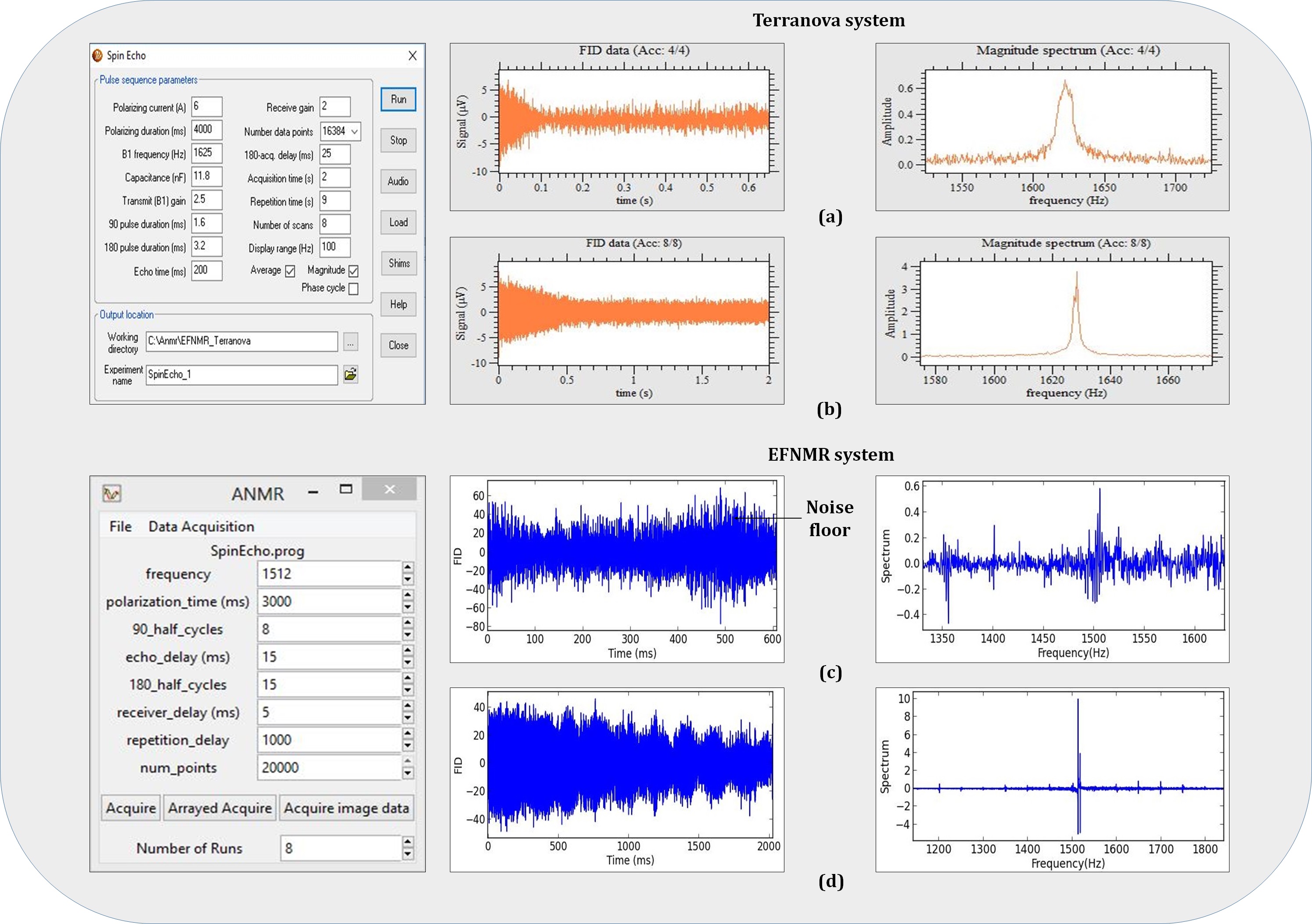Toggle the Average checkbox
The image size is (1312, 924).
[290, 271]
